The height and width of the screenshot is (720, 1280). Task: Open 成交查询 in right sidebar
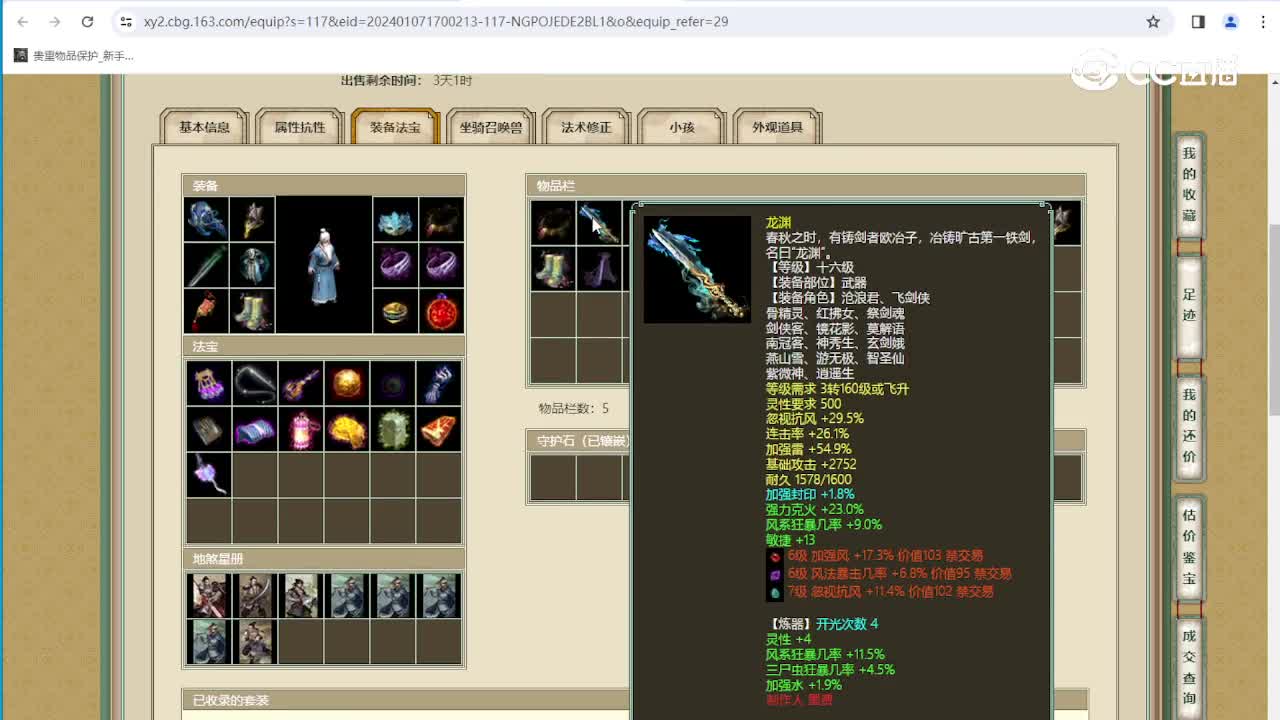(x=1189, y=666)
